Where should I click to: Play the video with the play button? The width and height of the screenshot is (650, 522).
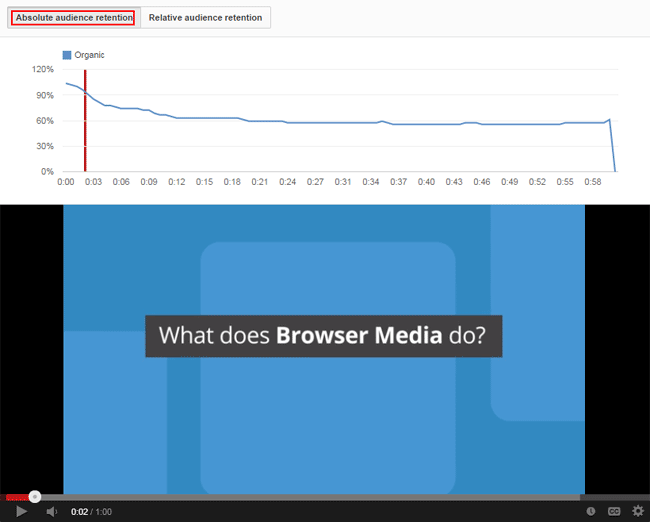point(21,512)
